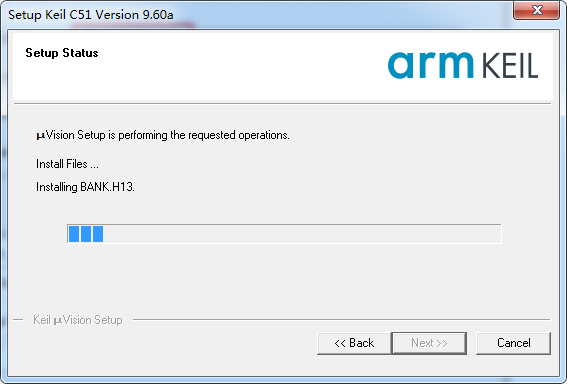Click the µ symbol before Vision Setup
Screen dimensions: 567x384
coord(40,136)
